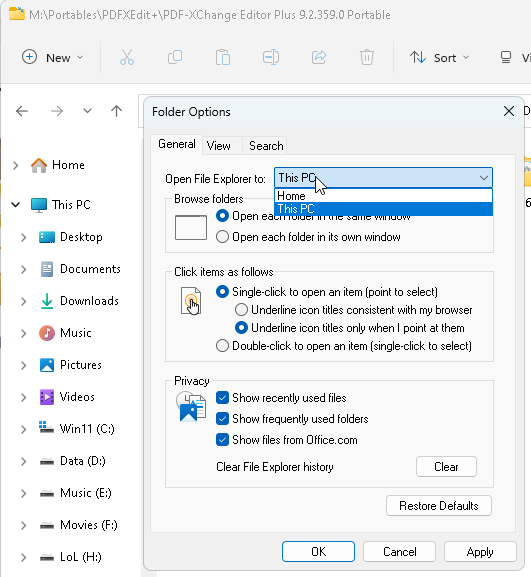The width and height of the screenshot is (531, 577).
Task: Disable Show files from Office.com
Action: (x=222, y=440)
